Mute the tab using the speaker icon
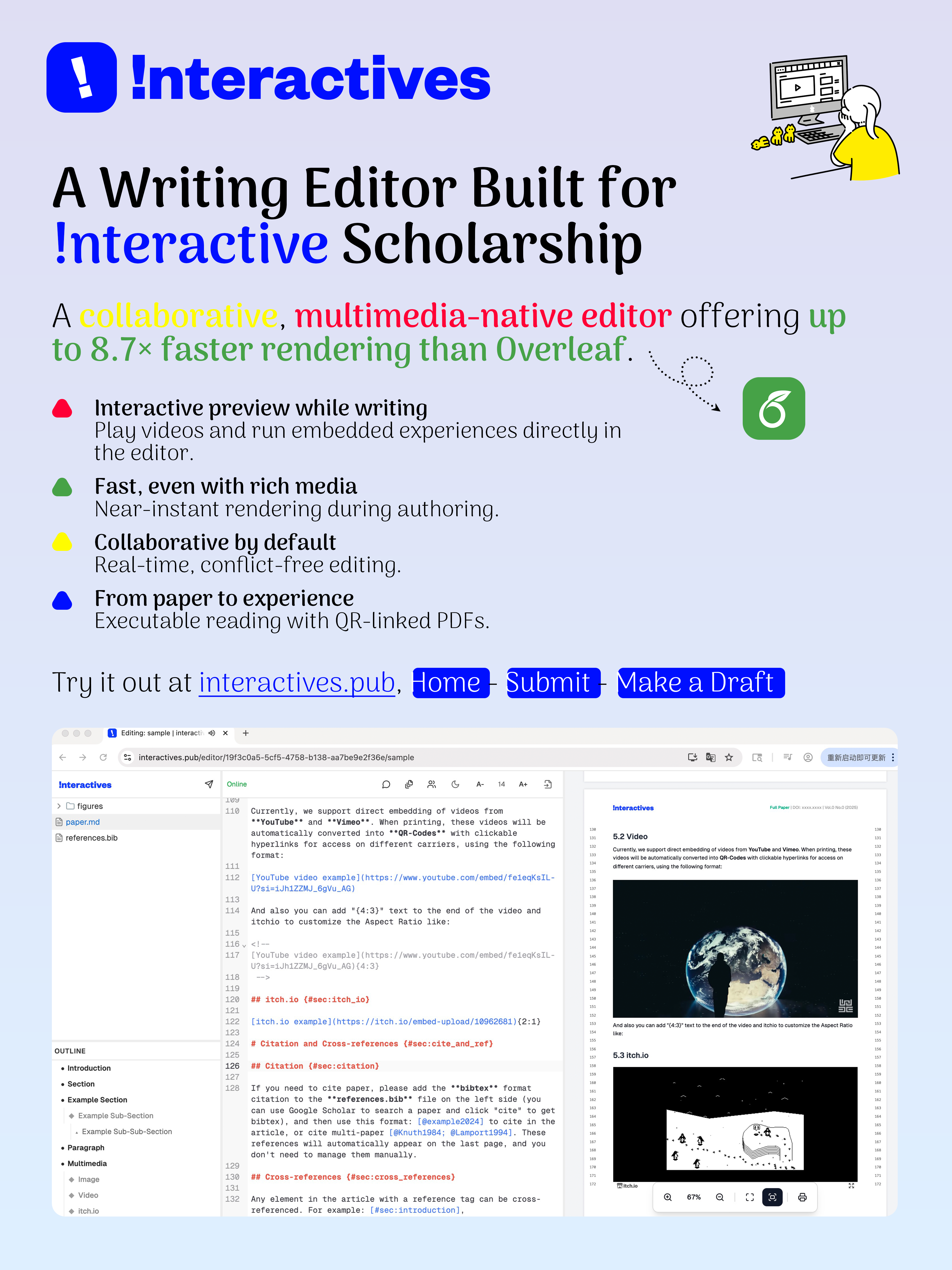952x1270 pixels. [212, 733]
